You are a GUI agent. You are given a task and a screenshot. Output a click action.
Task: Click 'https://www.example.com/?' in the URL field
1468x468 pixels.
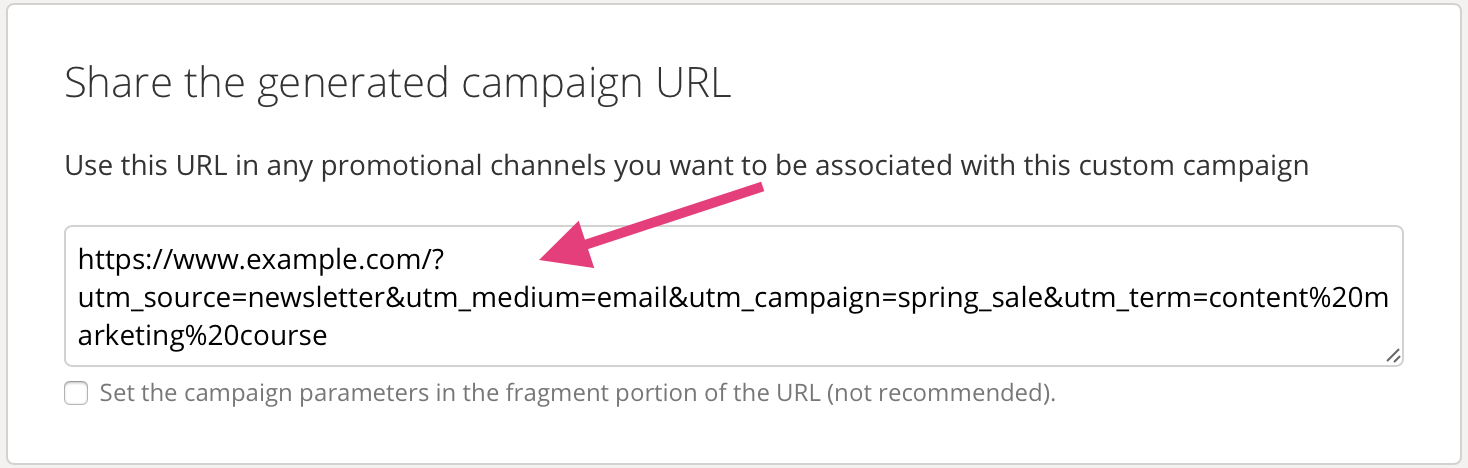pyautogui.click(x=260, y=261)
